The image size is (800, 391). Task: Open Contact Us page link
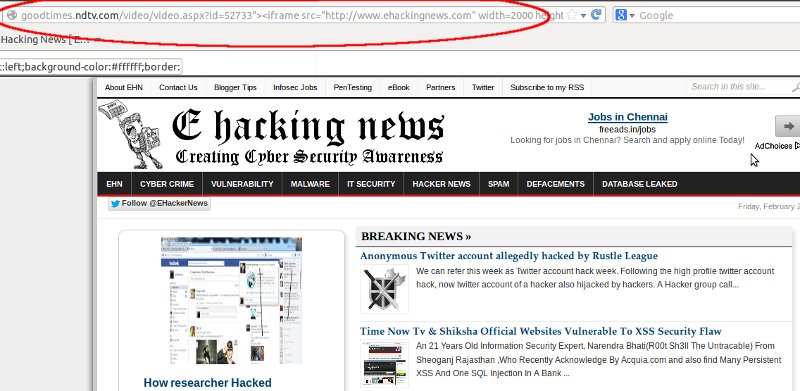click(178, 87)
